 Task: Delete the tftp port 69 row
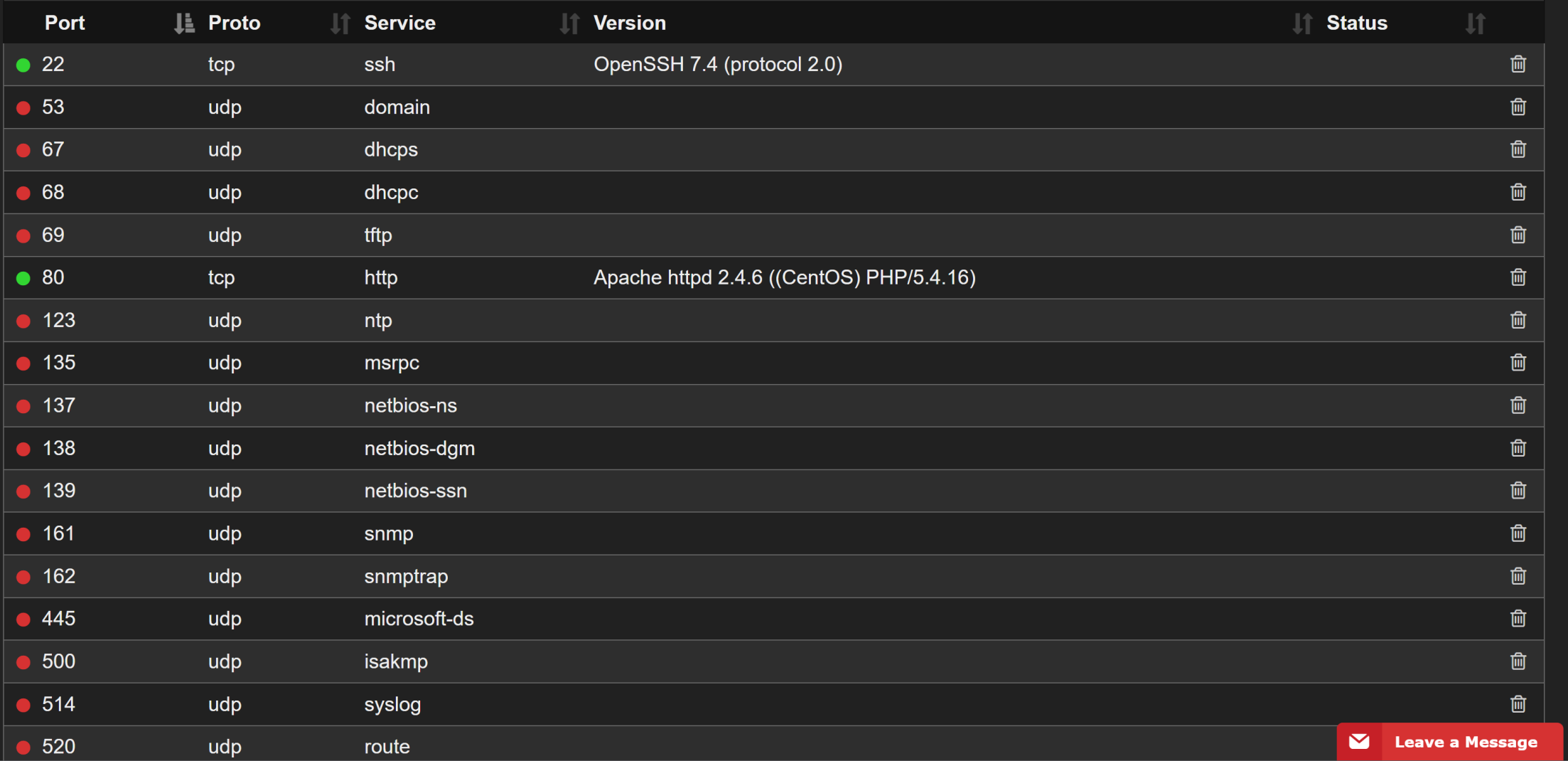tap(1518, 235)
